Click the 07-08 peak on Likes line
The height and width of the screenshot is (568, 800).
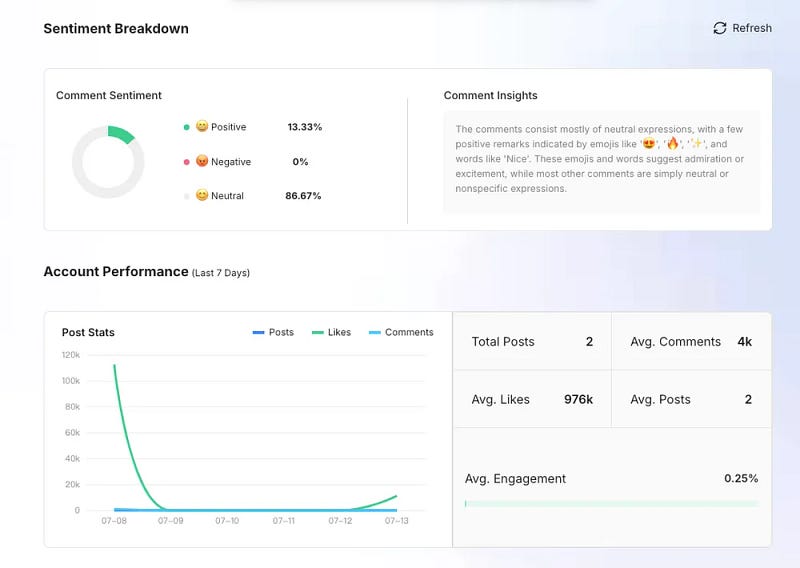point(114,365)
